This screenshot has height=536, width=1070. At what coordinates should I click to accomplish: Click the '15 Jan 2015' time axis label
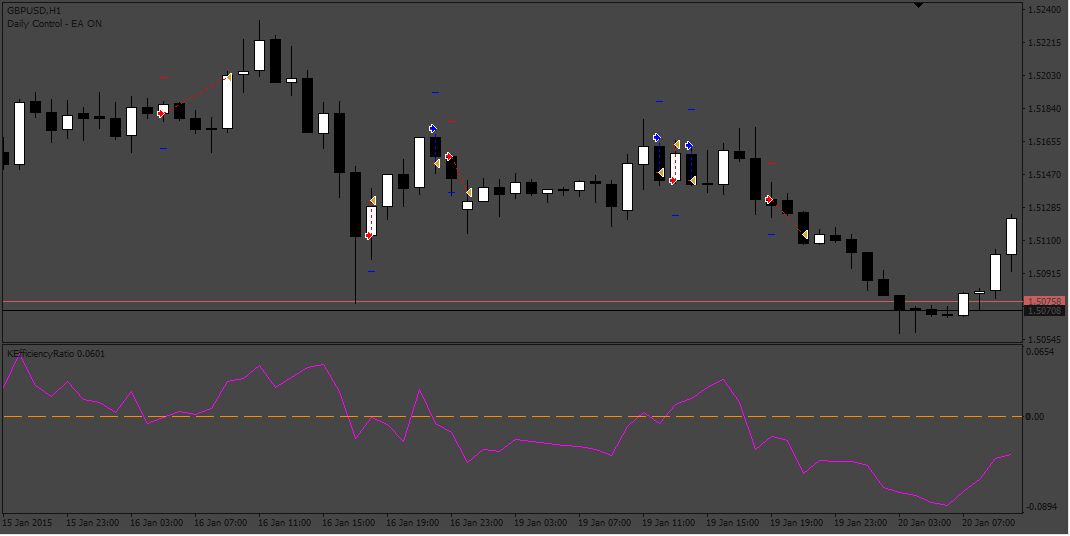click(x=26, y=522)
